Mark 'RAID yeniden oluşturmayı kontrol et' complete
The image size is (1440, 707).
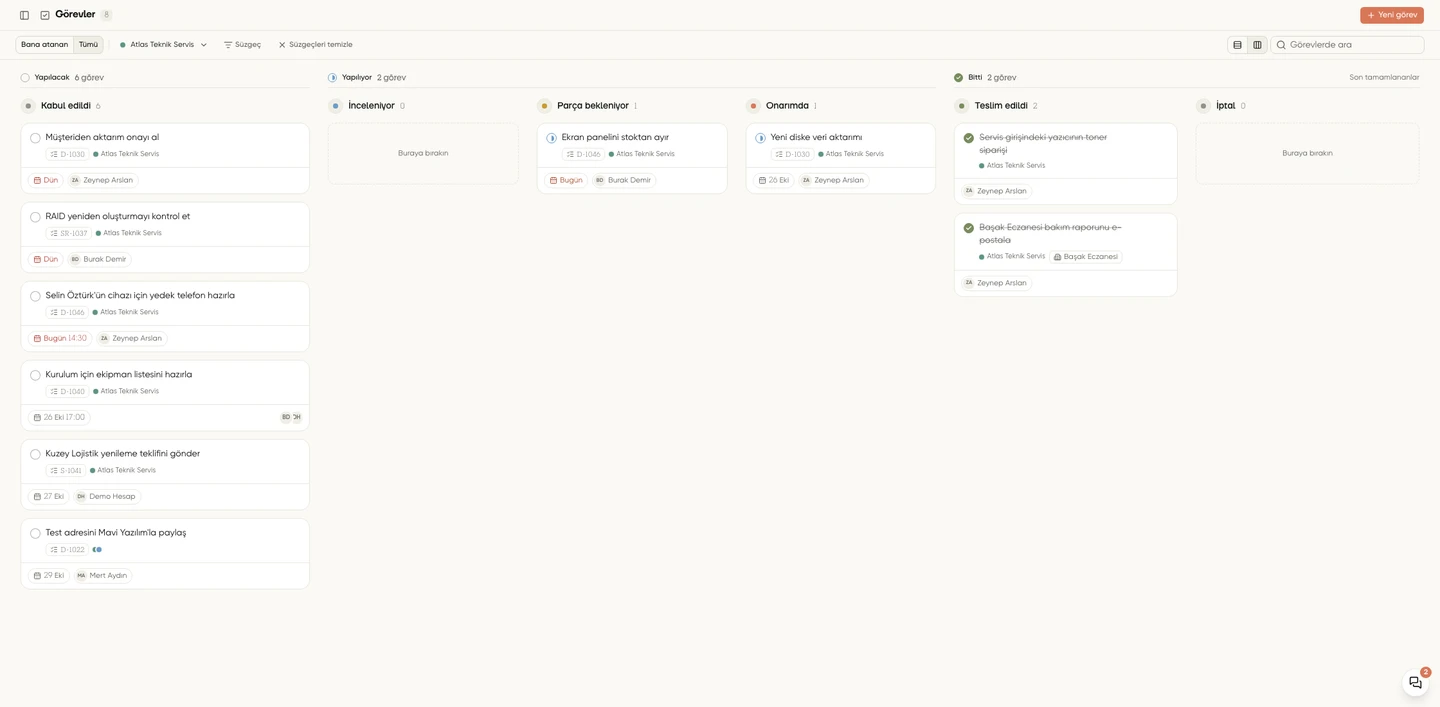click(x=35, y=217)
